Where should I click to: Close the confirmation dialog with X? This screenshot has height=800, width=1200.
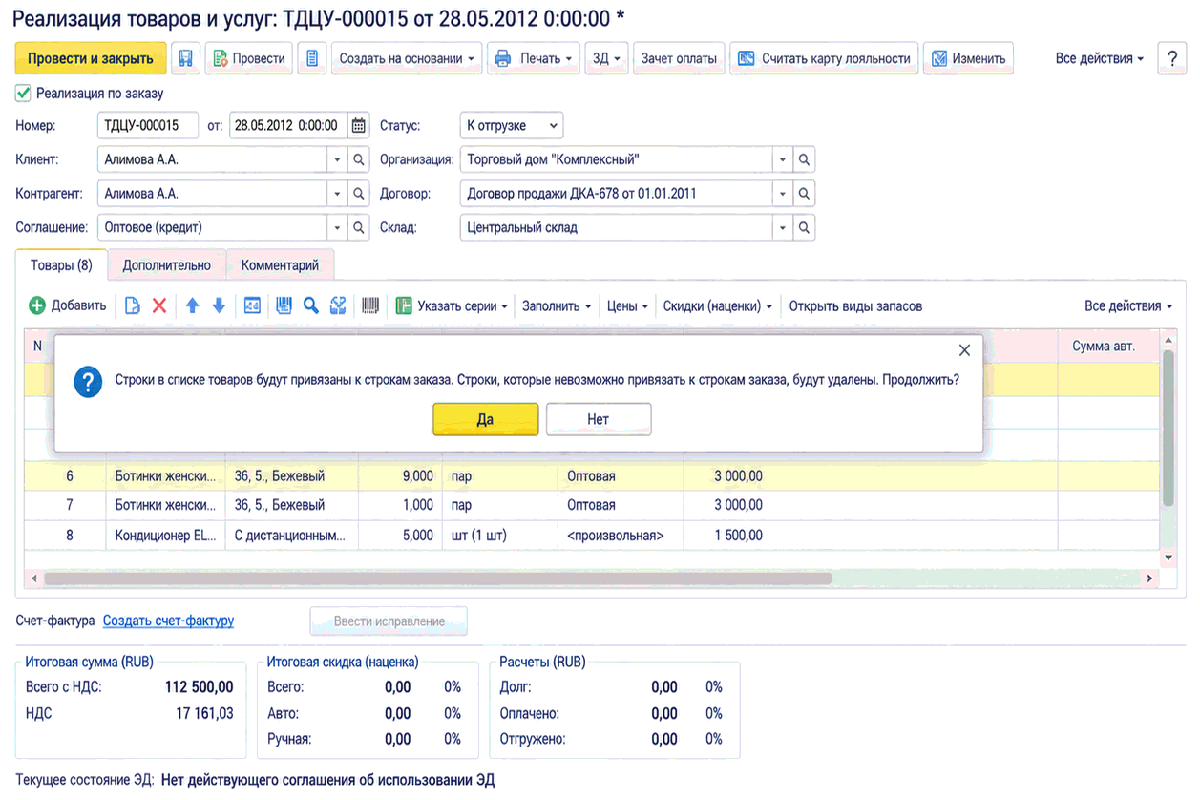click(x=964, y=350)
